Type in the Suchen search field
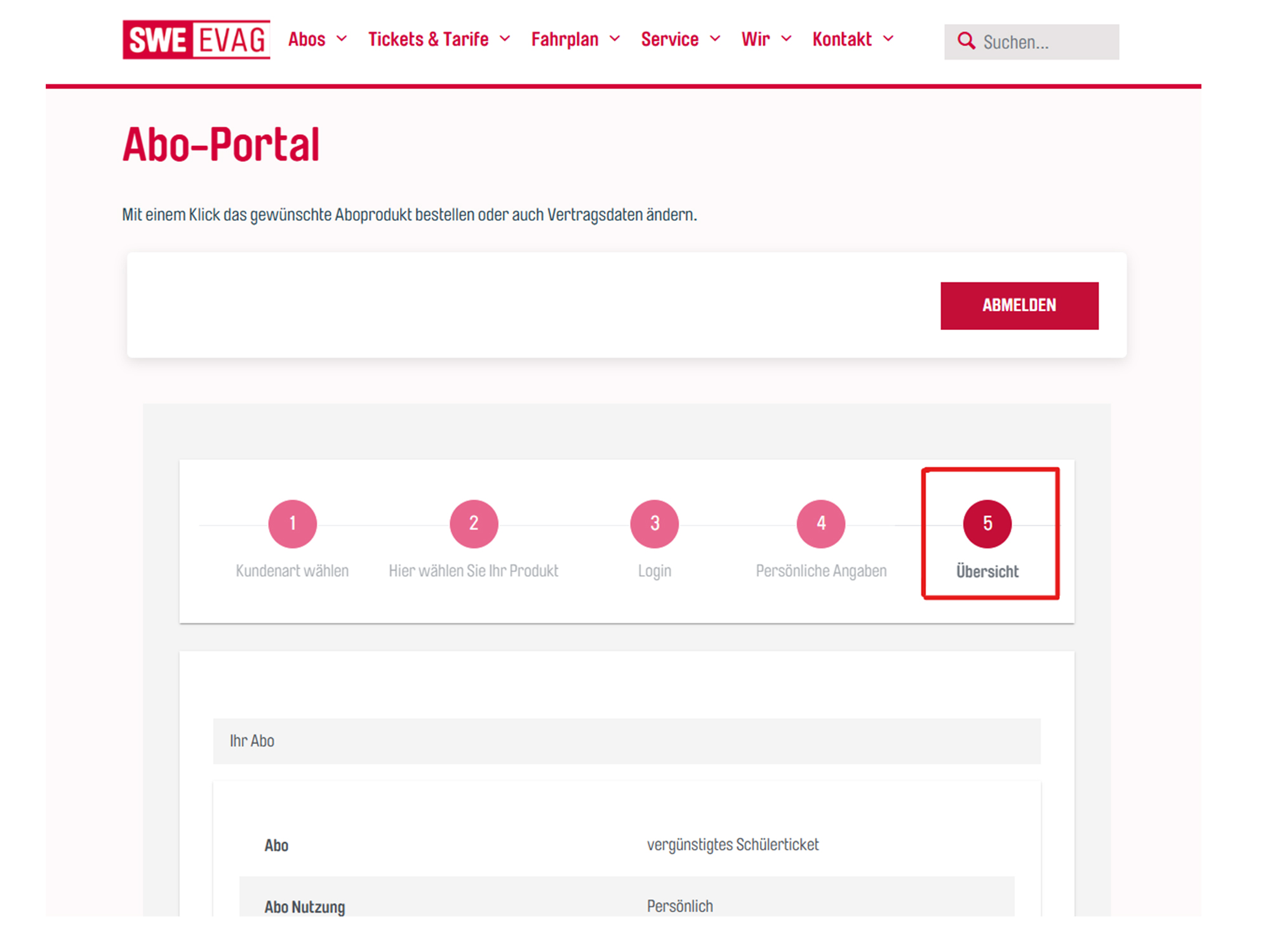The image size is (1270, 952). coord(1046,43)
